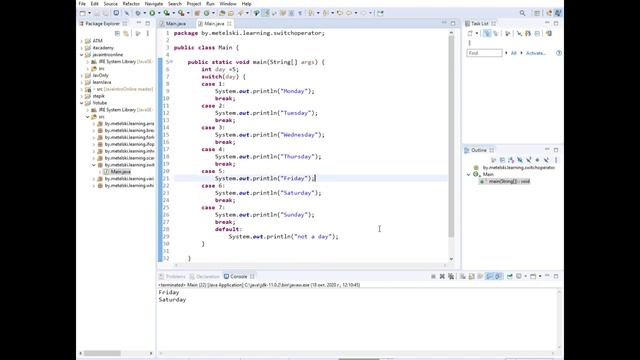This screenshot has width=640, height=360.
Task: Click the editor vertical scrollbar
Action: tap(451, 137)
